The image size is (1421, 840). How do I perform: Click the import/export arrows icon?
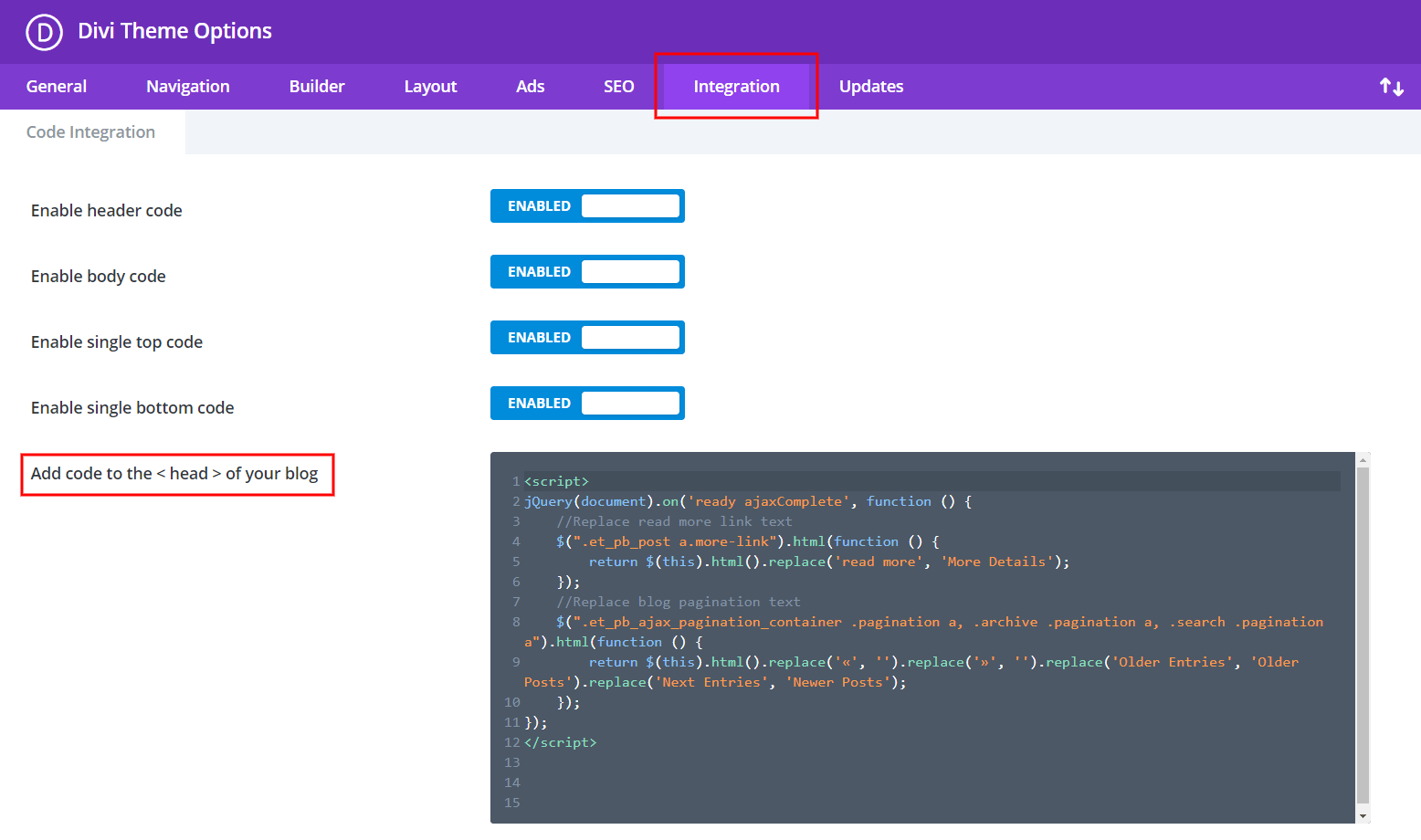1391,87
